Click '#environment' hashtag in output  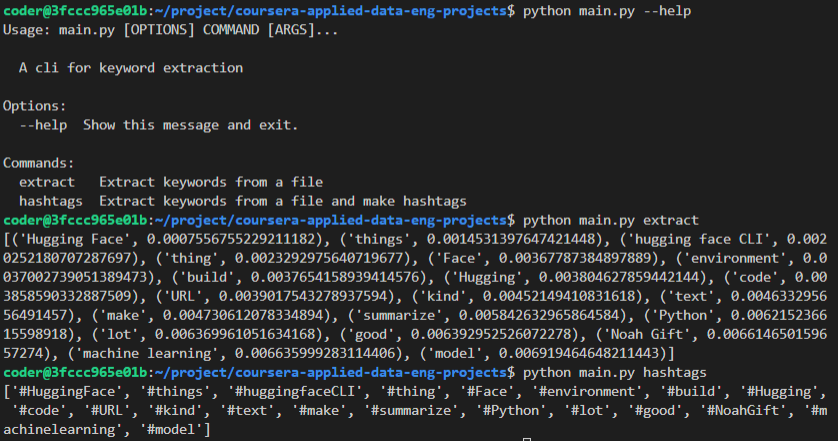click(x=587, y=392)
